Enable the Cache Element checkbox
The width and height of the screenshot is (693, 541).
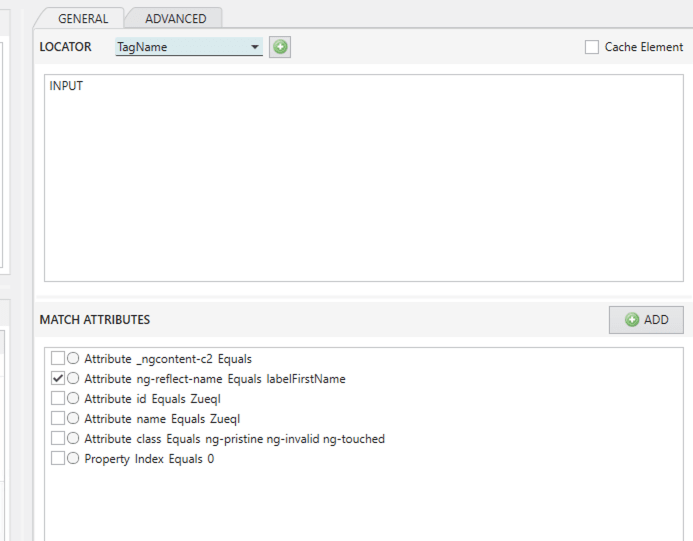point(592,47)
